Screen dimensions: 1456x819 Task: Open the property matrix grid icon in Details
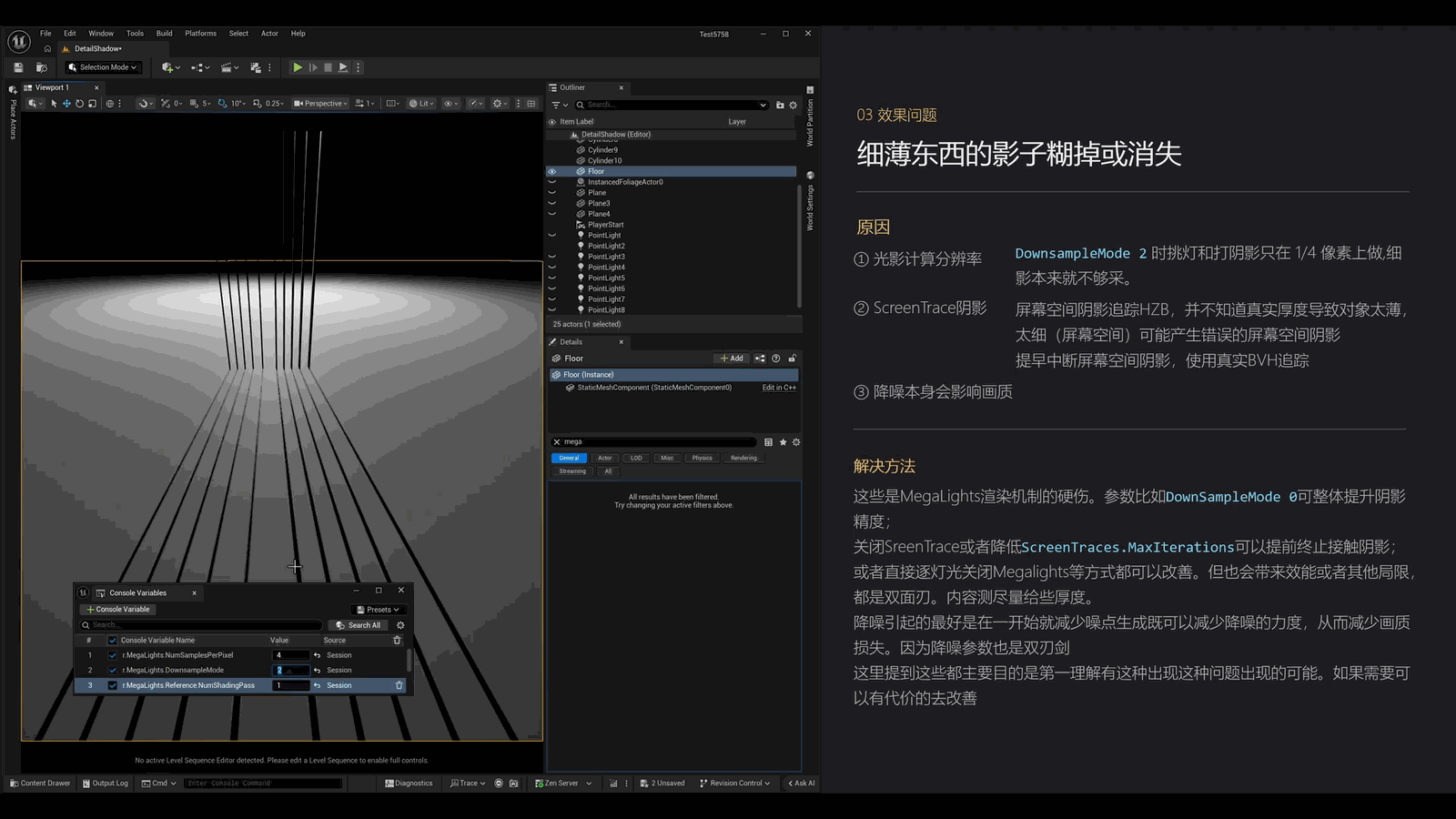coord(768,442)
